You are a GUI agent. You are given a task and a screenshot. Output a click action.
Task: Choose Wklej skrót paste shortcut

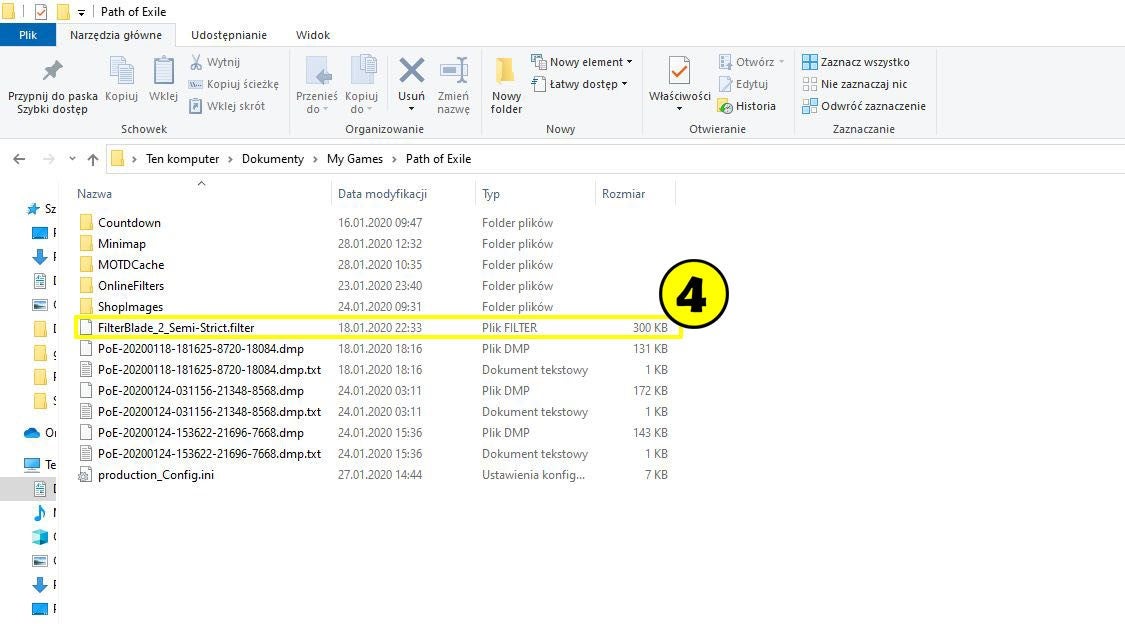tap(227, 106)
